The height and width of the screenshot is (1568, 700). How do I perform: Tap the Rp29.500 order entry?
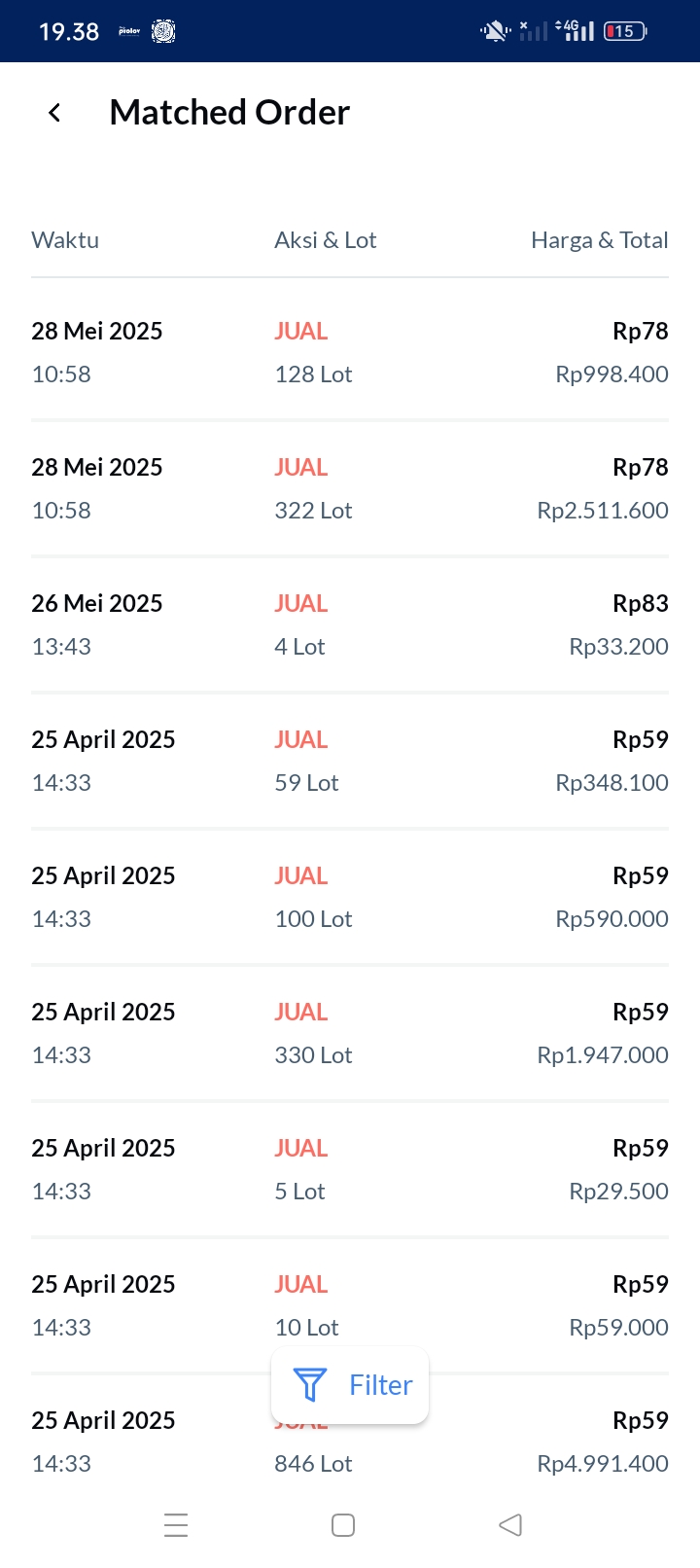[618, 1192]
